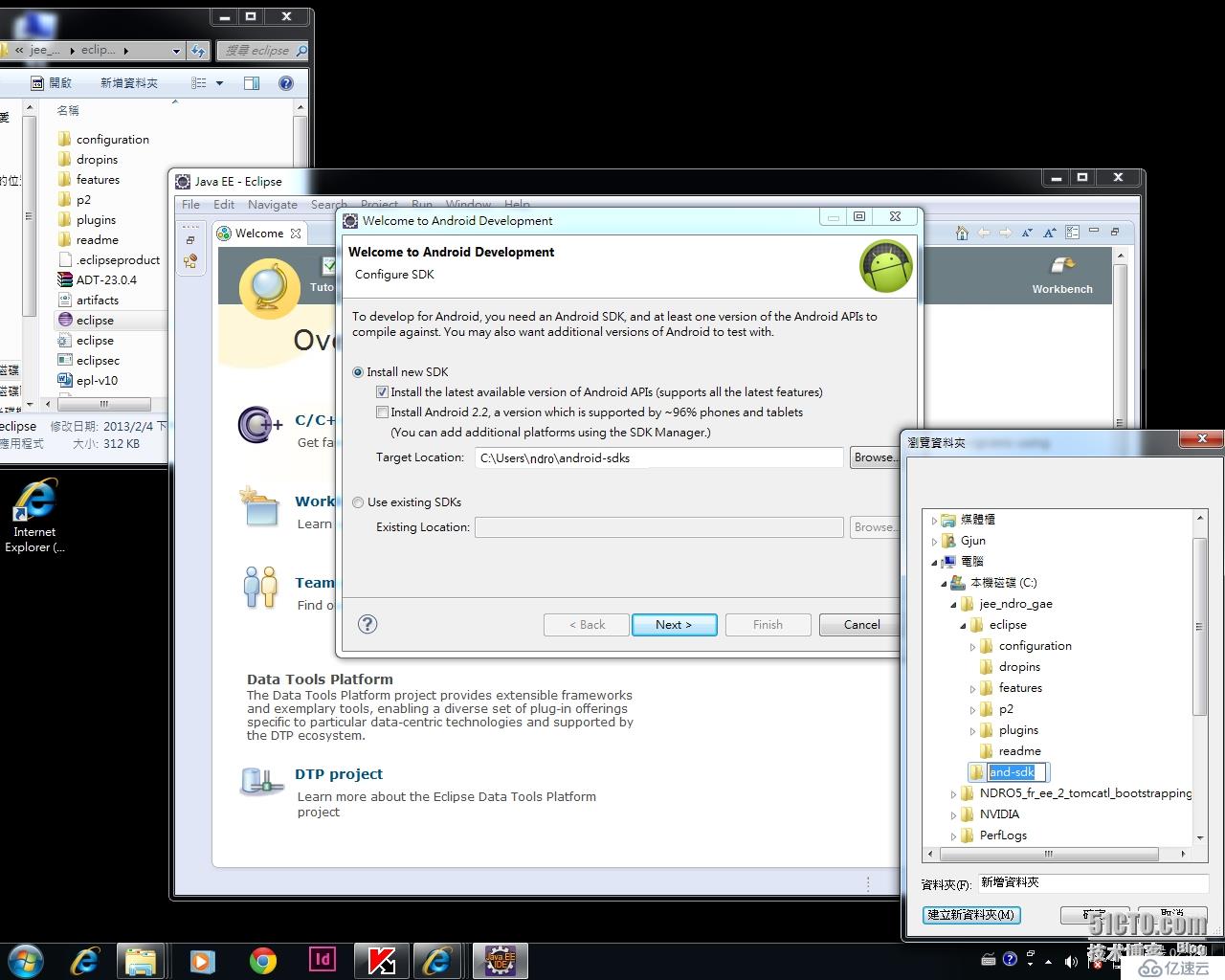Open the Windows Start button
Viewport: 1225px width, 980px height.
coord(26,960)
